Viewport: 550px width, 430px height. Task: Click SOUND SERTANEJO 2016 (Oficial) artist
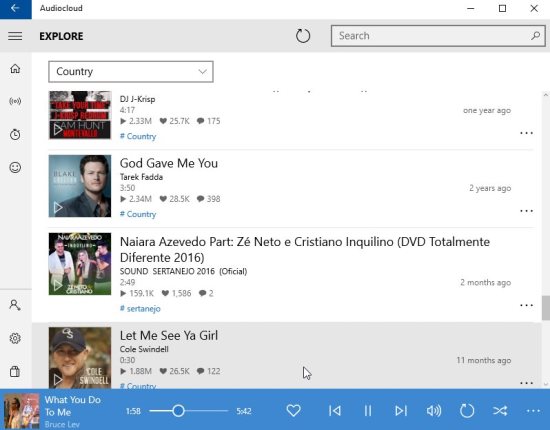pyautogui.click(x=183, y=271)
